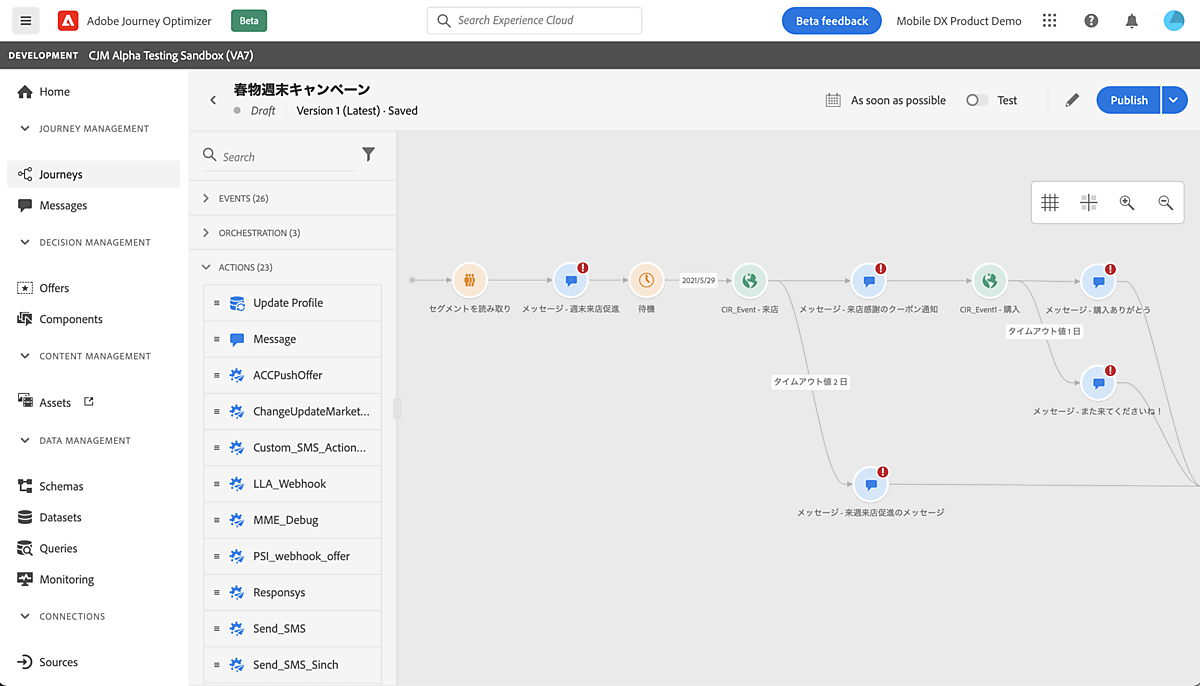This screenshot has height=686, width=1200.
Task: Zoom in on the journey canvas
Action: (1127, 203)
